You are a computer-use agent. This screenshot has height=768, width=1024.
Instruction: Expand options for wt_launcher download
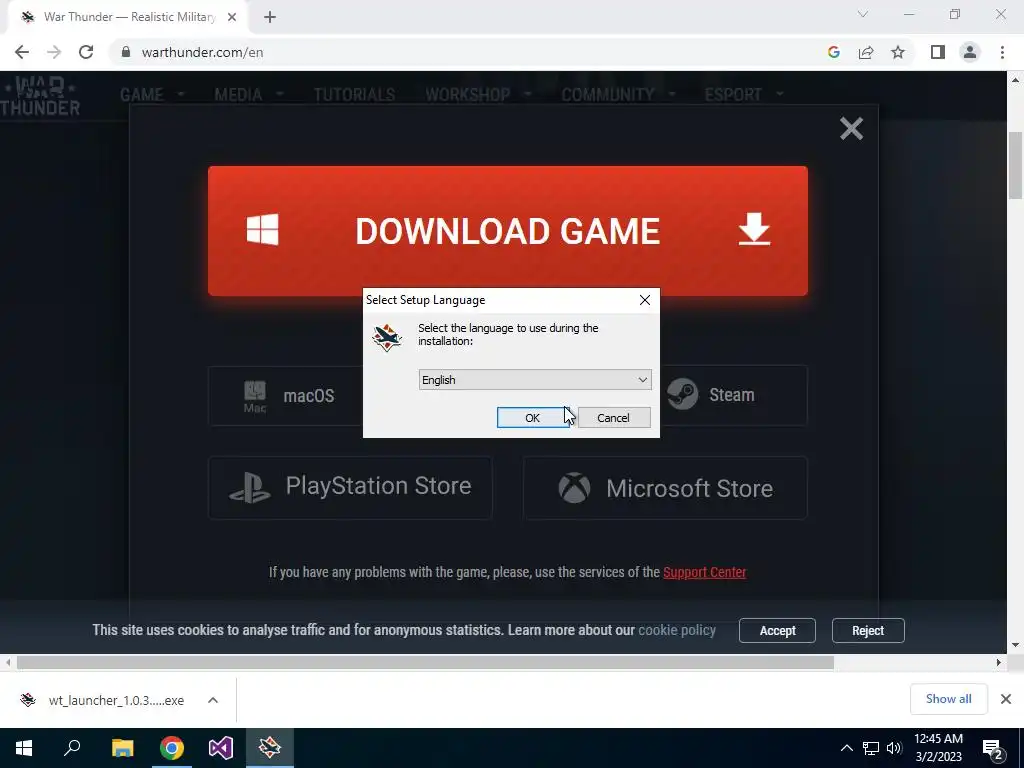tap(213, 700)
